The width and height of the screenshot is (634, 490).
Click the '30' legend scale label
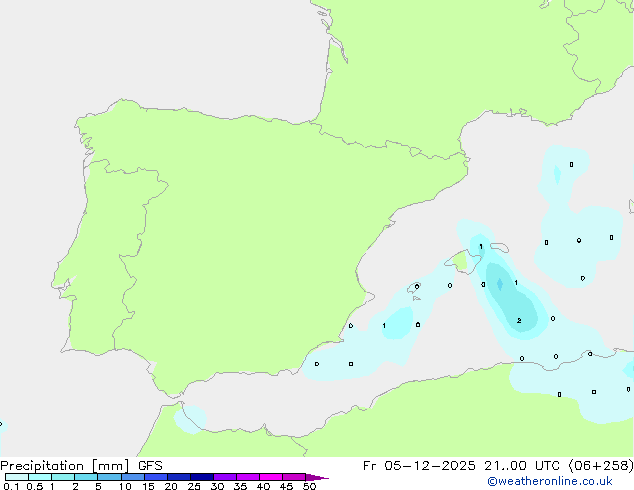(217, 486)
